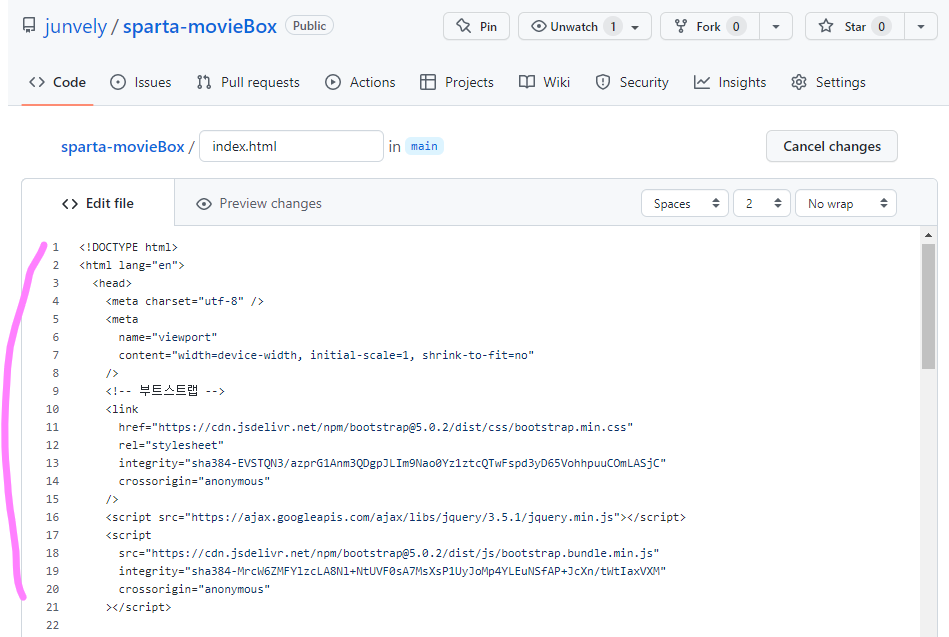Click the Issues circle-dot icon

118,82
